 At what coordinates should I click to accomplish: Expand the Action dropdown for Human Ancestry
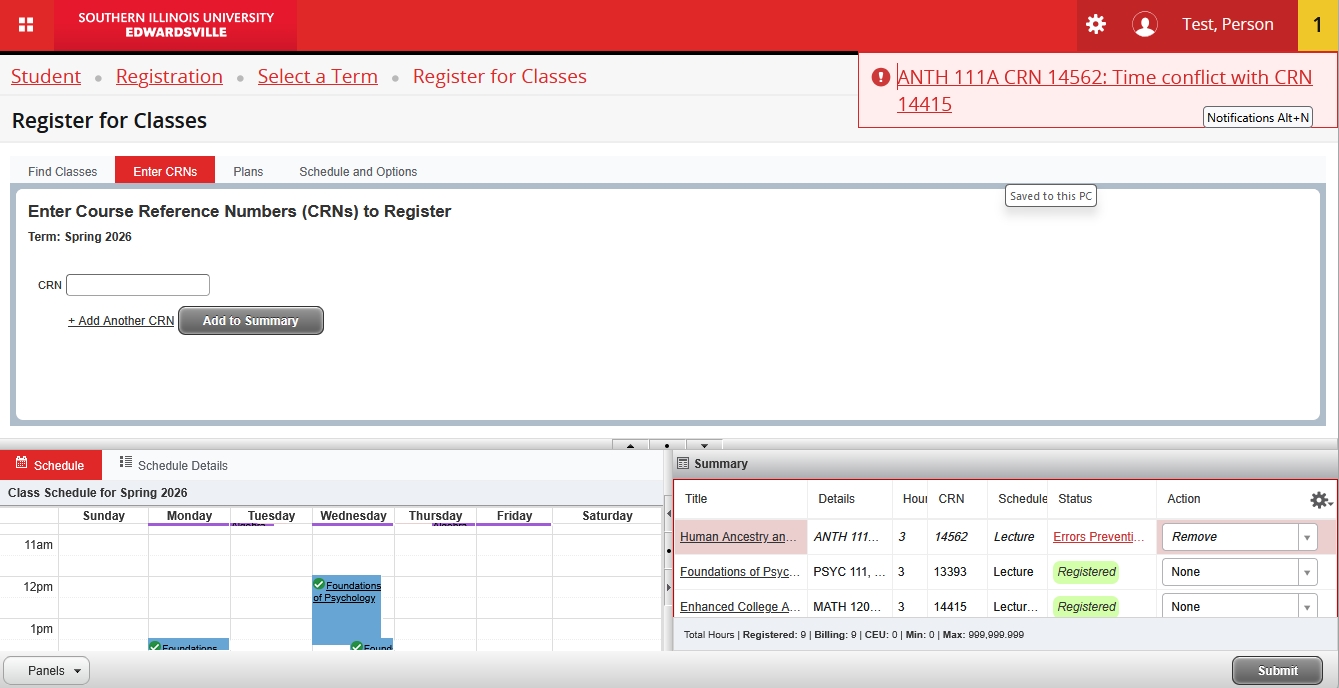pyautogui.click(x=1307, y=537)
